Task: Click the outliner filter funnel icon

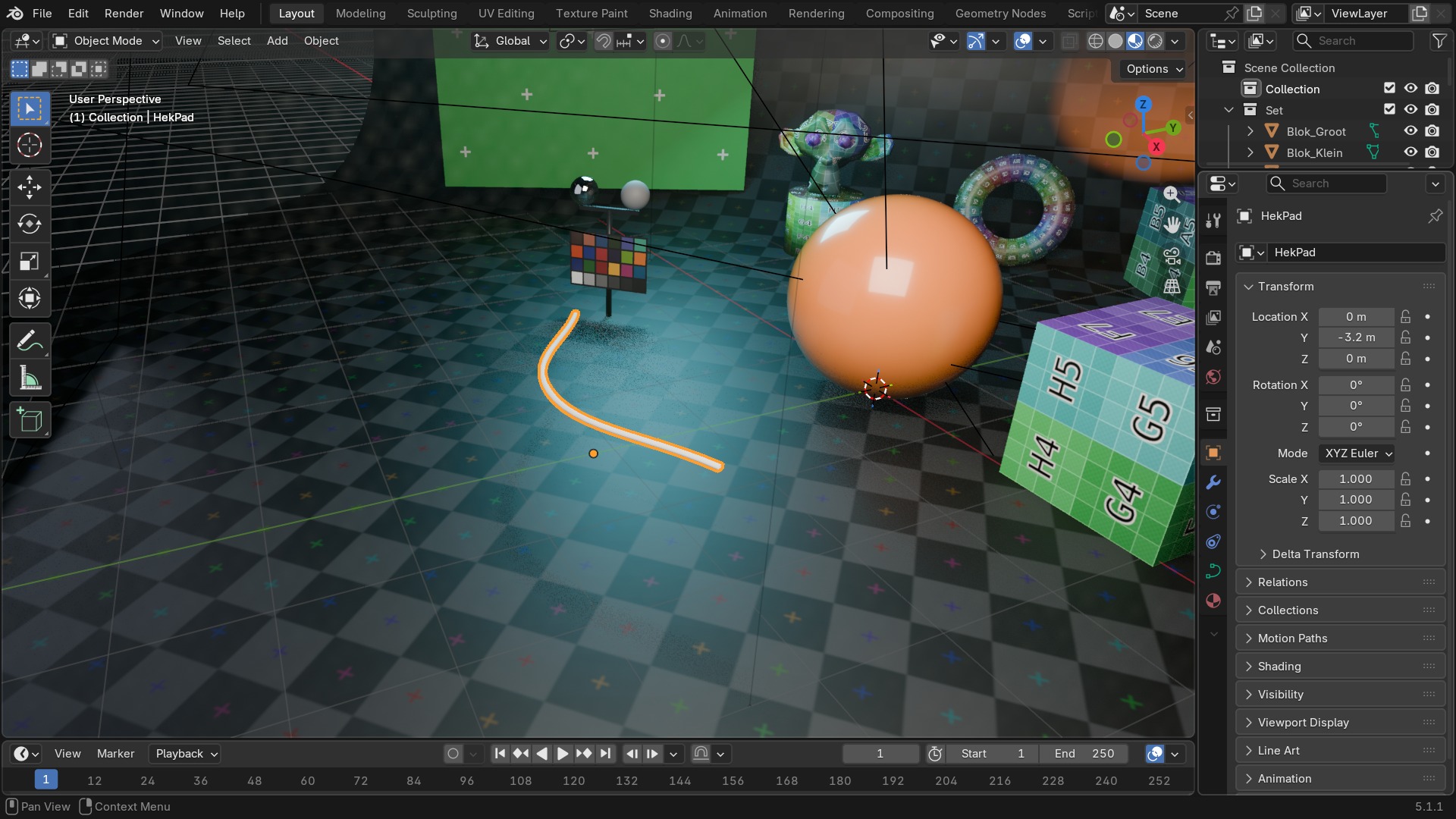Action: click(1439, 41)
